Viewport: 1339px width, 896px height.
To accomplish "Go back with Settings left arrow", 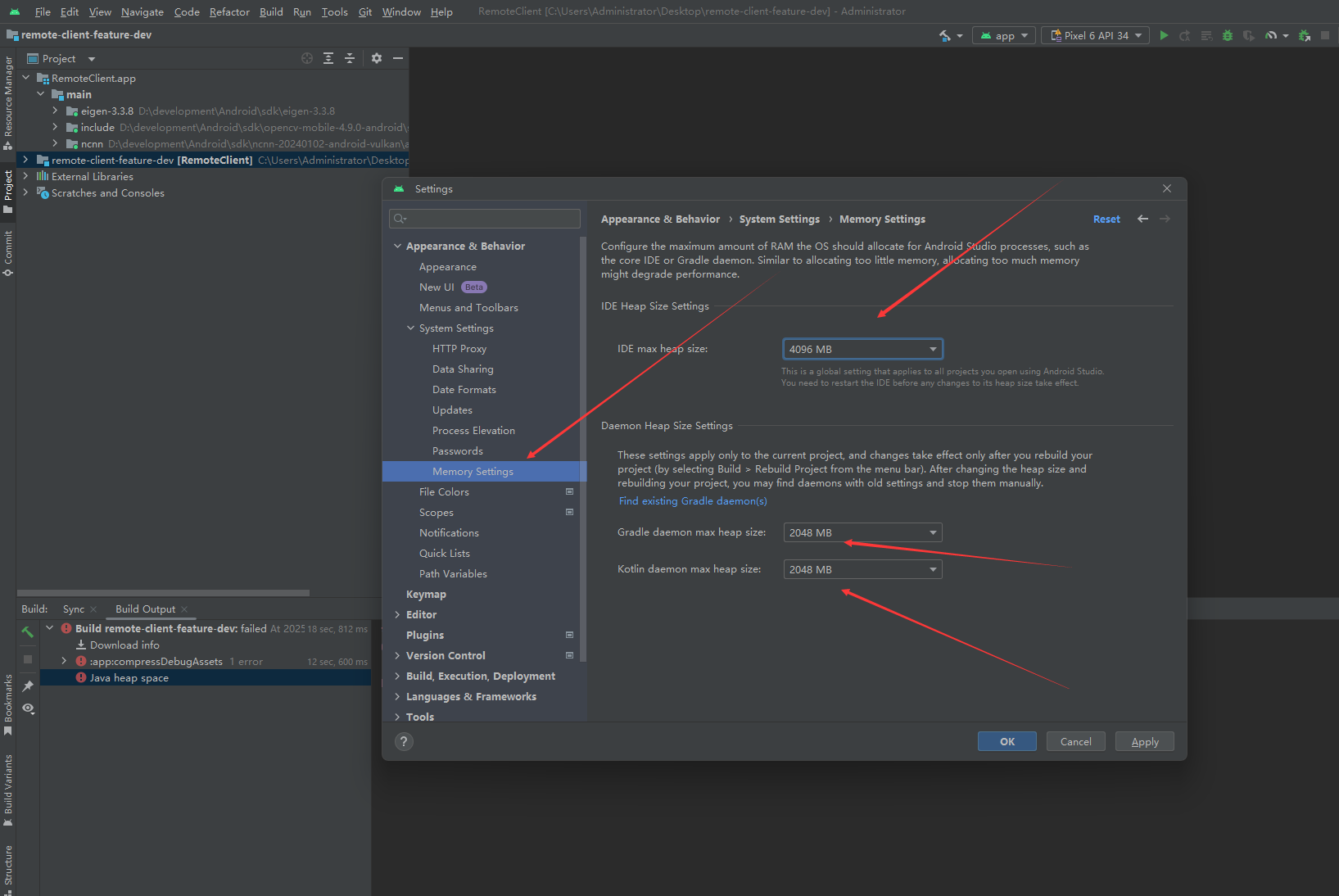I will click(1142, 219).
